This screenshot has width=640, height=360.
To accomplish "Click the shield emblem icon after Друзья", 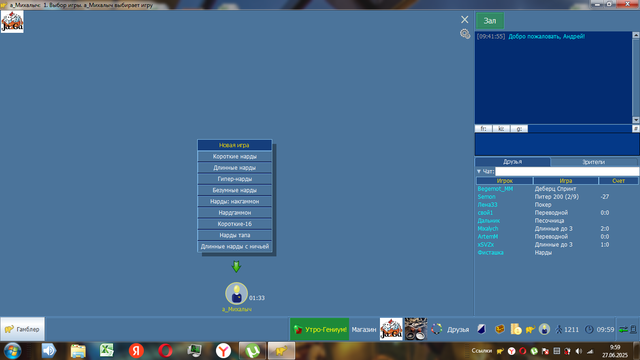I will pyautogui.click(x=482, y=329).
